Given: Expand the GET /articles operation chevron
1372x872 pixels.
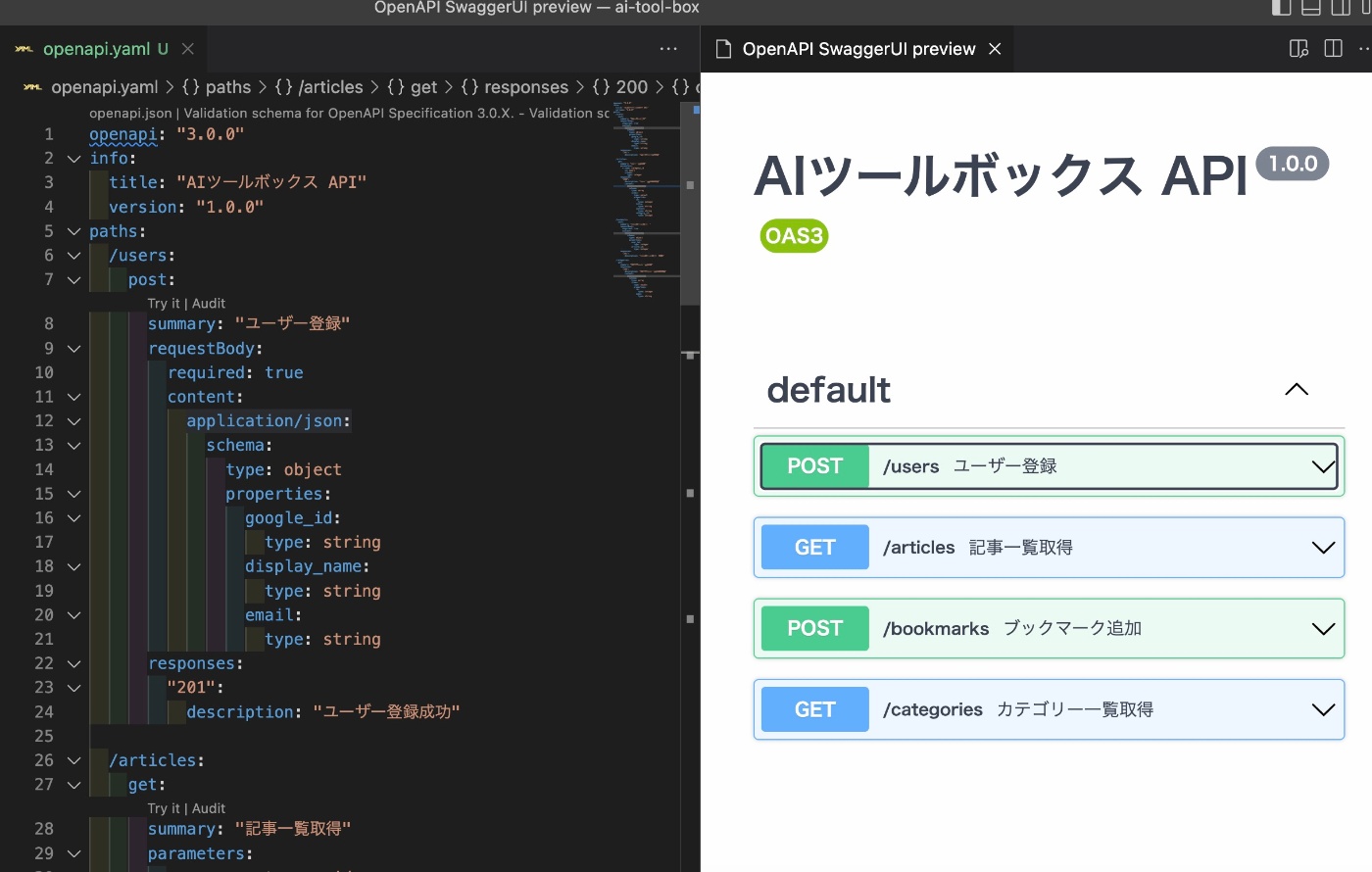Looking at the screenshot, I should tap(1323, 548).
